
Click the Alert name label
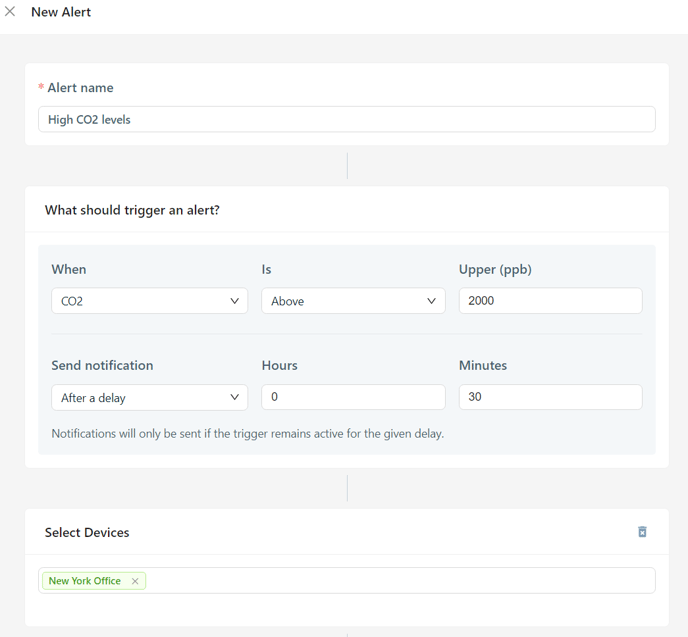[x=80, y=88]
